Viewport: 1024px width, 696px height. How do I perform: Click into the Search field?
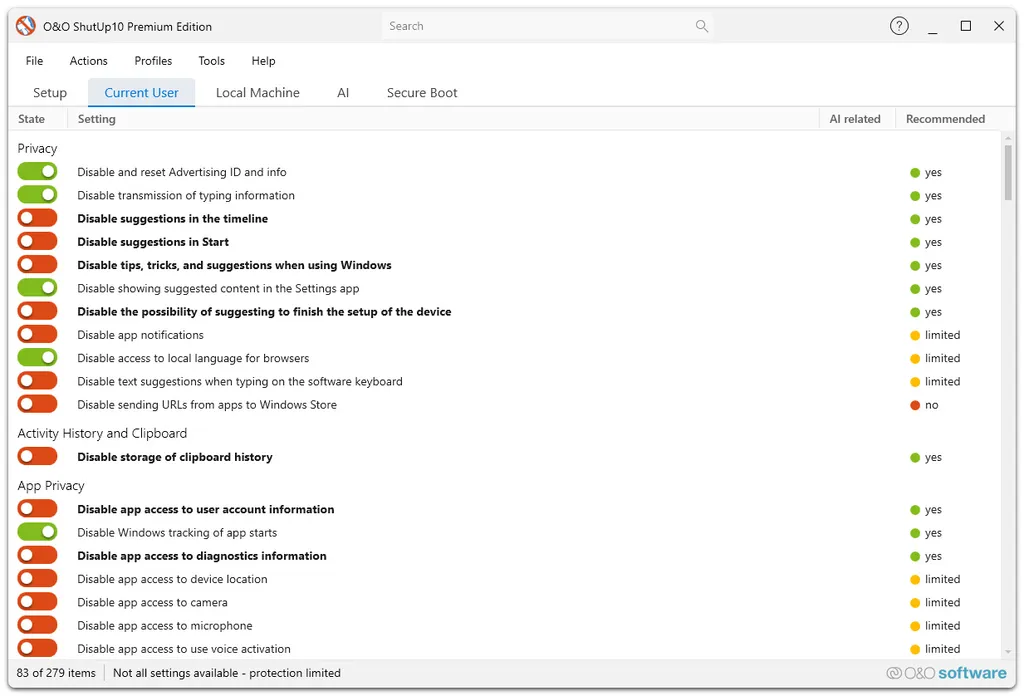coord(547,26)
